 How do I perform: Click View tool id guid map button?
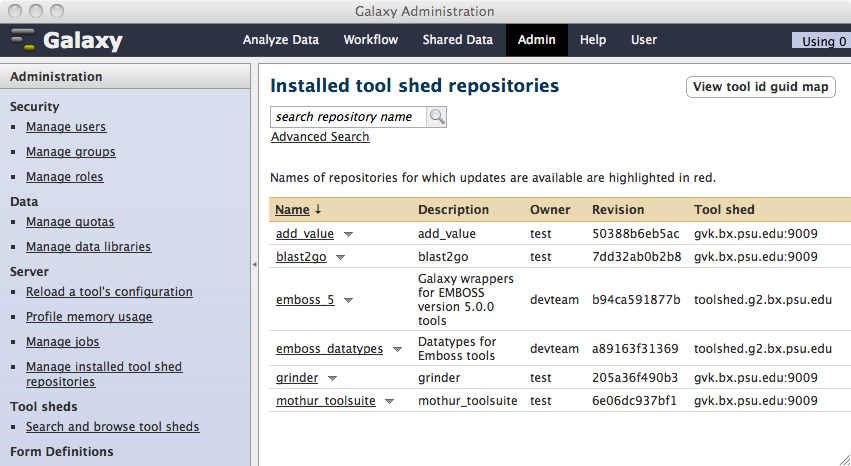pyautogui.click(x=760, y=87)
